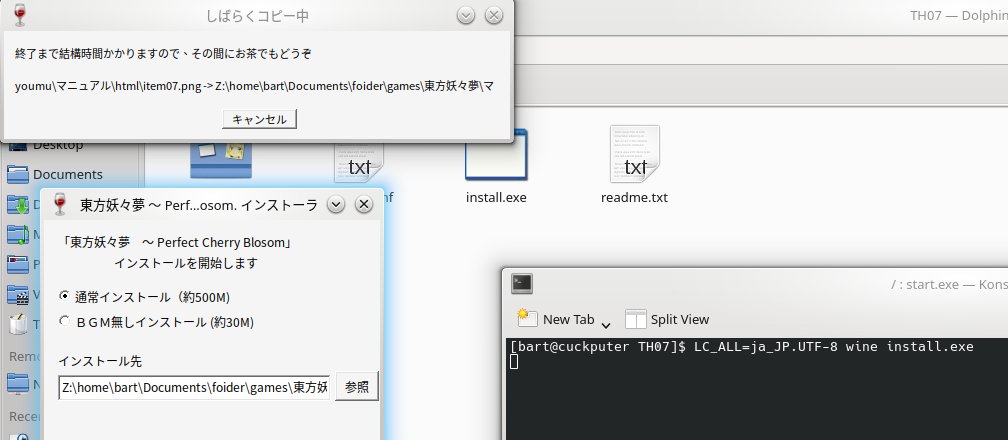This screenshot has width=1008, height=440.
Task: Select the blue folder thumbnail in Dolphin
Action: coord(220,160)
